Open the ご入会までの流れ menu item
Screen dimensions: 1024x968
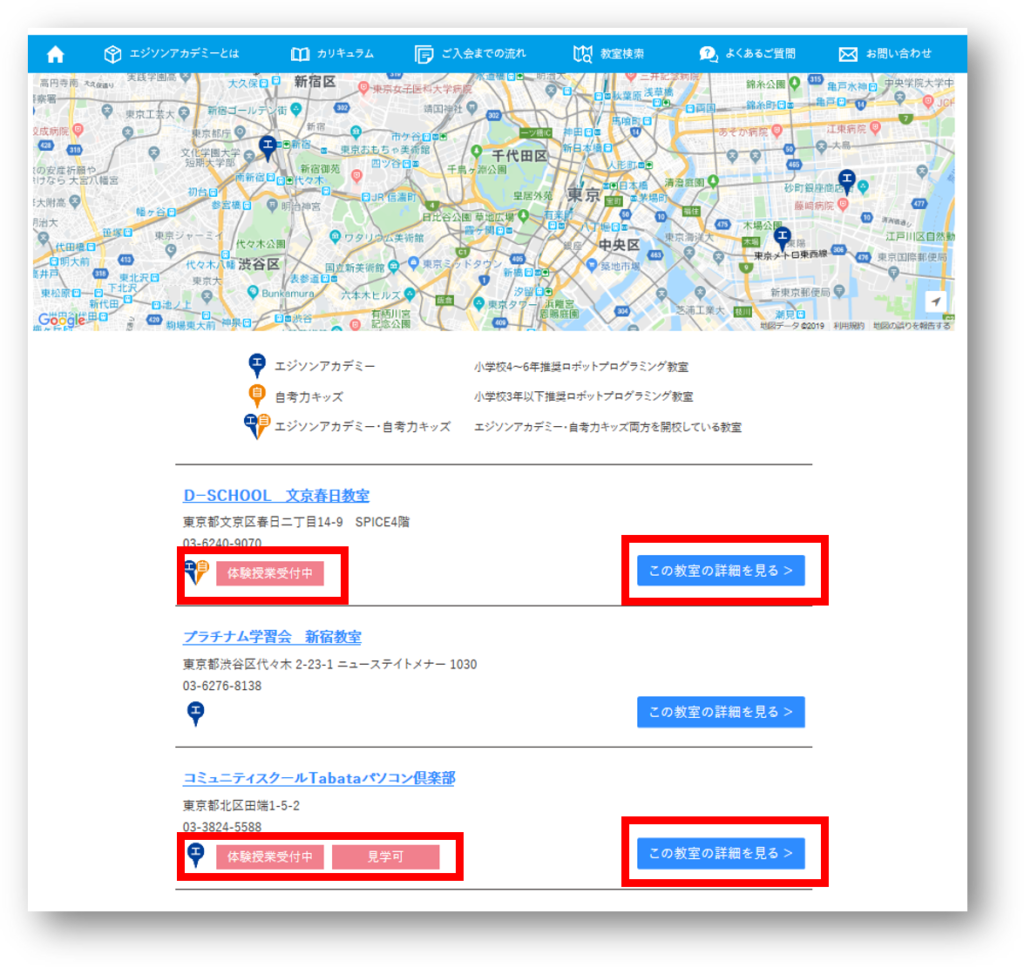click(x=470, y=54)
